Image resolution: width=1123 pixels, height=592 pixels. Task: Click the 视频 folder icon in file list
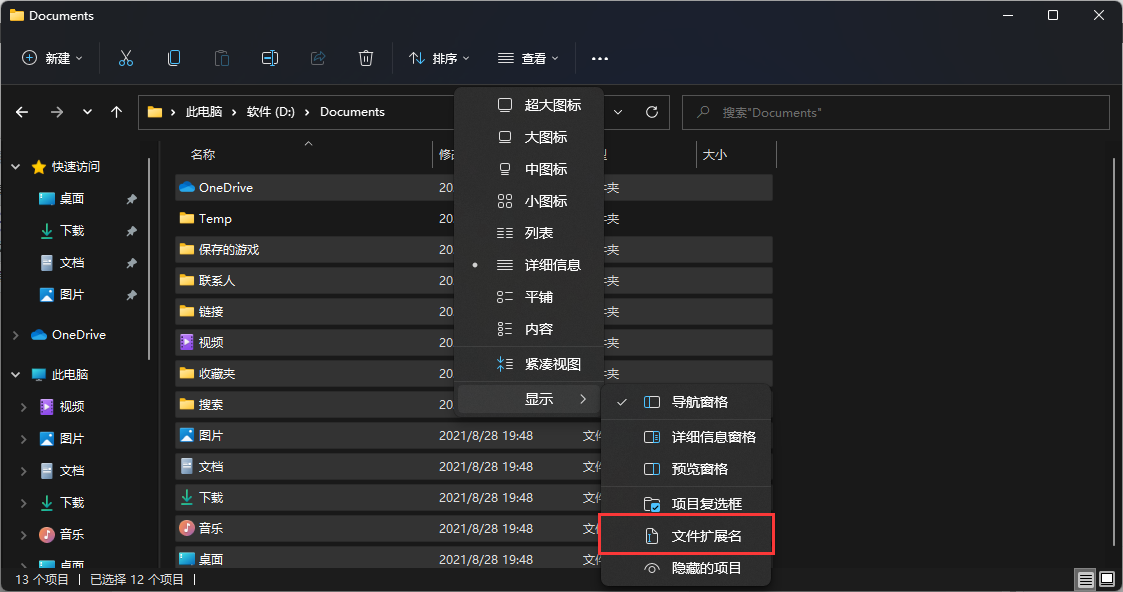[x=187, y=342]
